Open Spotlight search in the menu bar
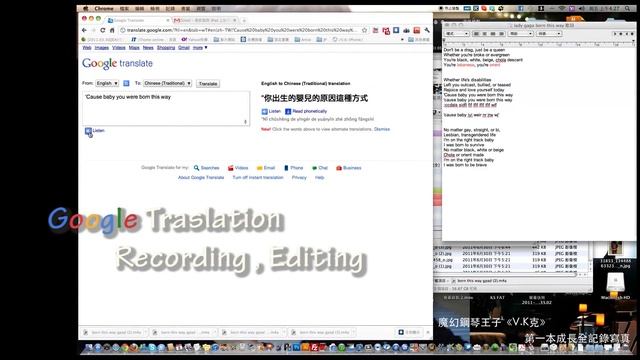This screenshot has height=360, width=640. point(627,8)
